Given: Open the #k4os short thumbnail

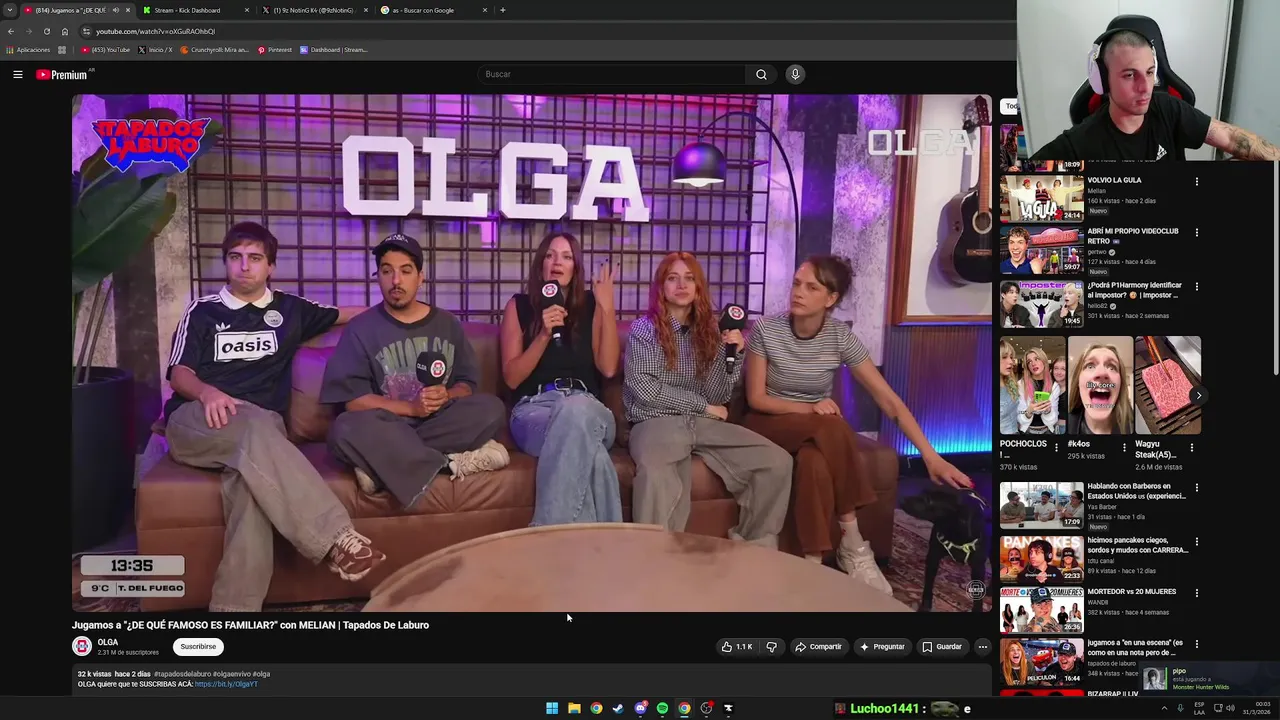Looking at the screenshot, I should [x=1100, y=385].
